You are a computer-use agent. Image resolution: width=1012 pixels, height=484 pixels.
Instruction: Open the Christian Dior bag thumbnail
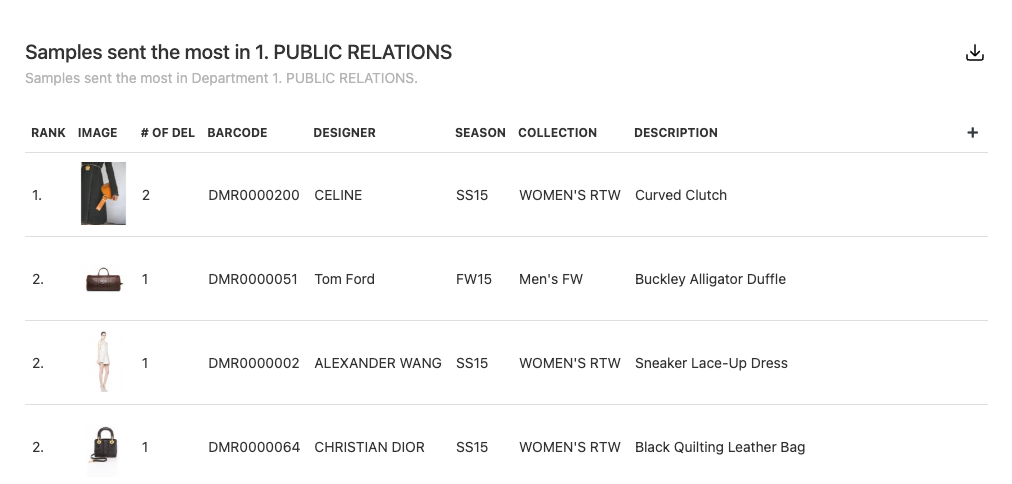[104, 446]
